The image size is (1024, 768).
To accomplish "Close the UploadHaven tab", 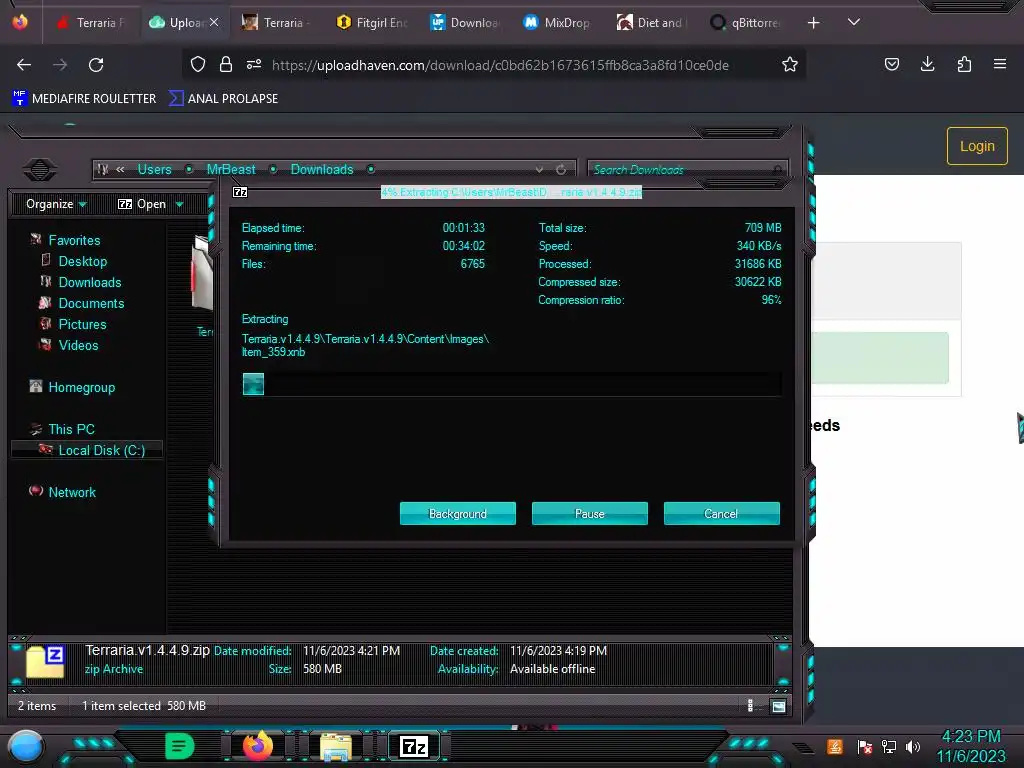I will pyautogui.click(x=214, y=22).
